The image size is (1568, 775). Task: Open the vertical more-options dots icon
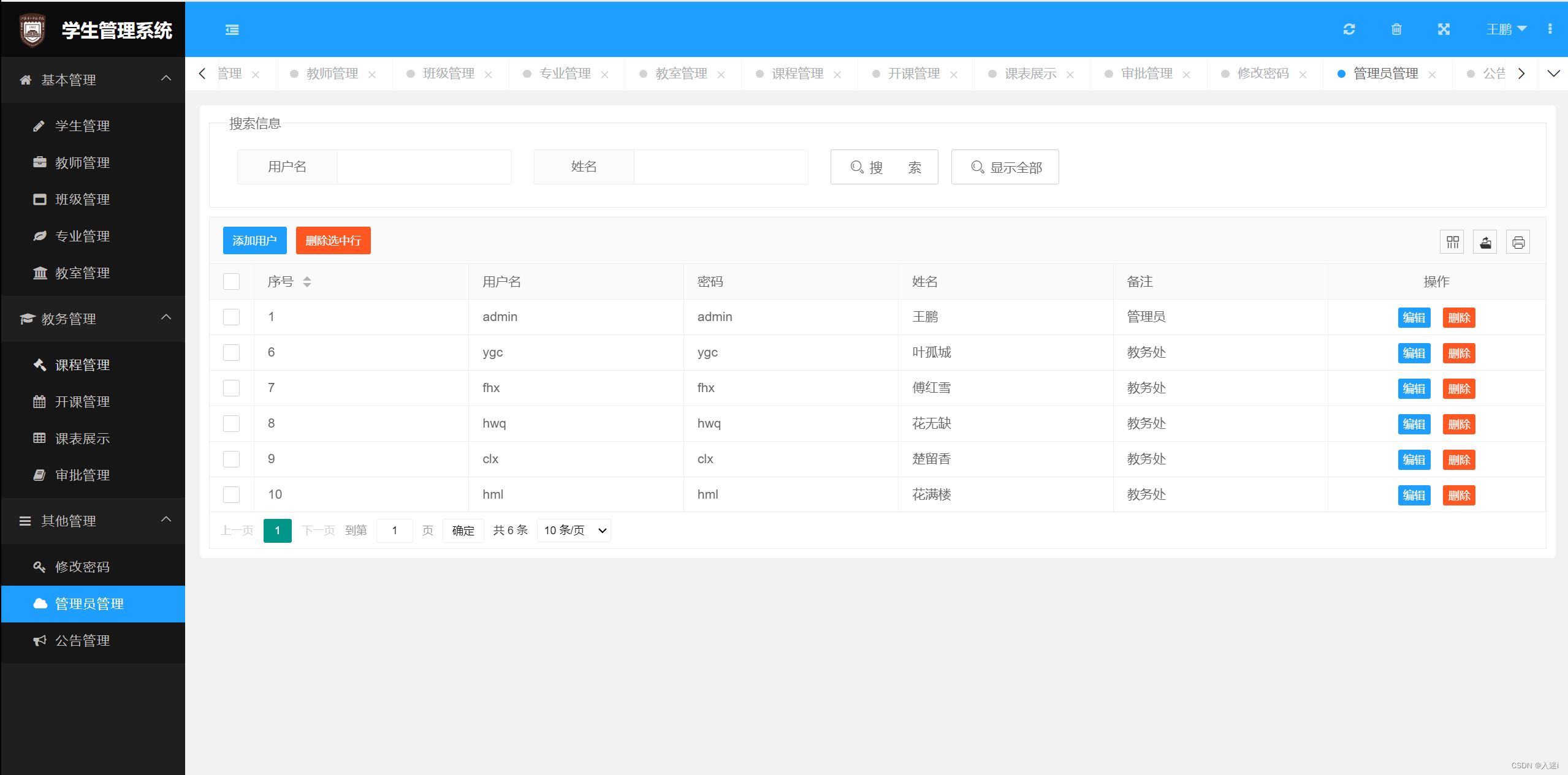click(x=1550, y=29)
